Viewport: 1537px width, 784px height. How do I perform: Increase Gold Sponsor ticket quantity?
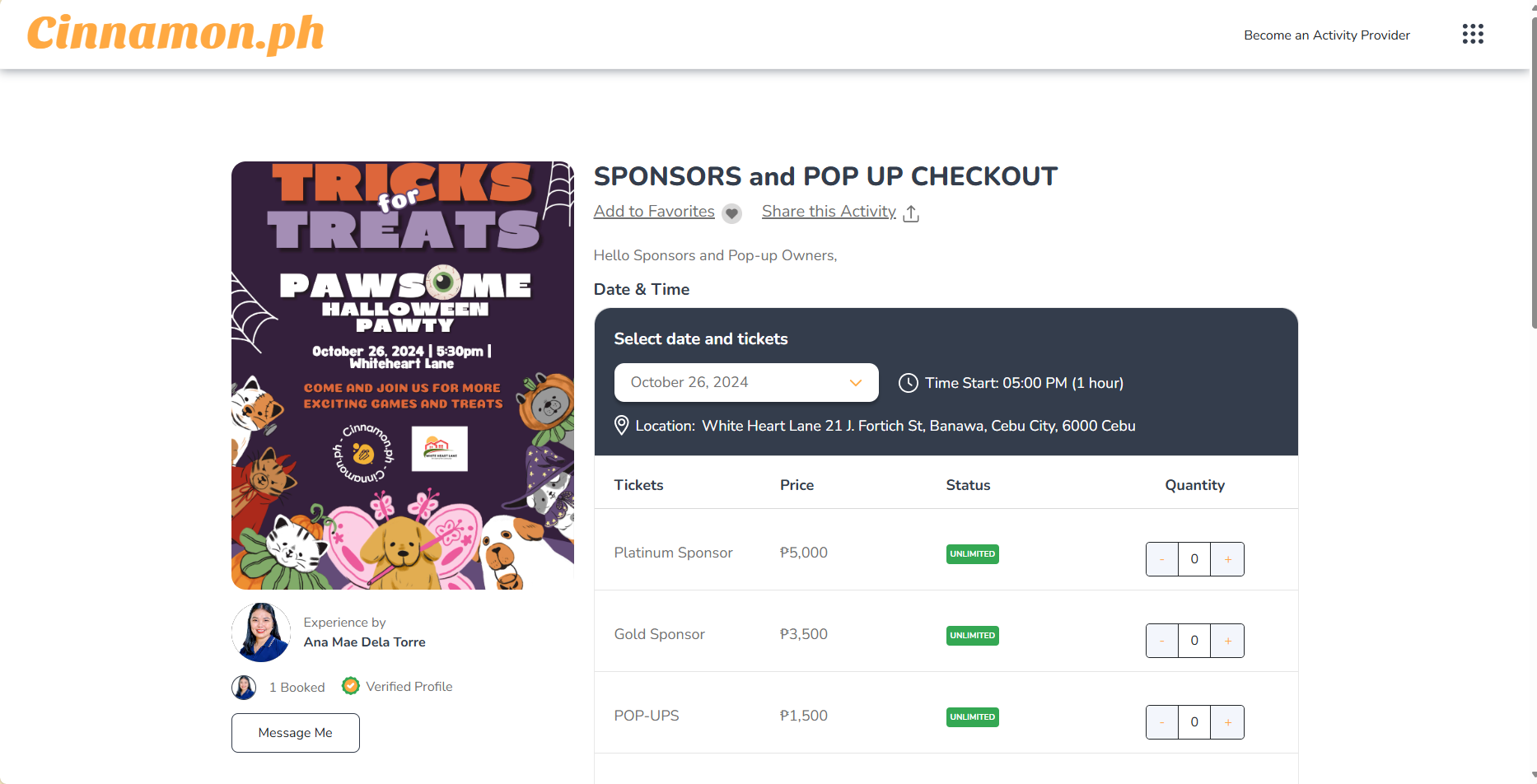(1227, 641)
